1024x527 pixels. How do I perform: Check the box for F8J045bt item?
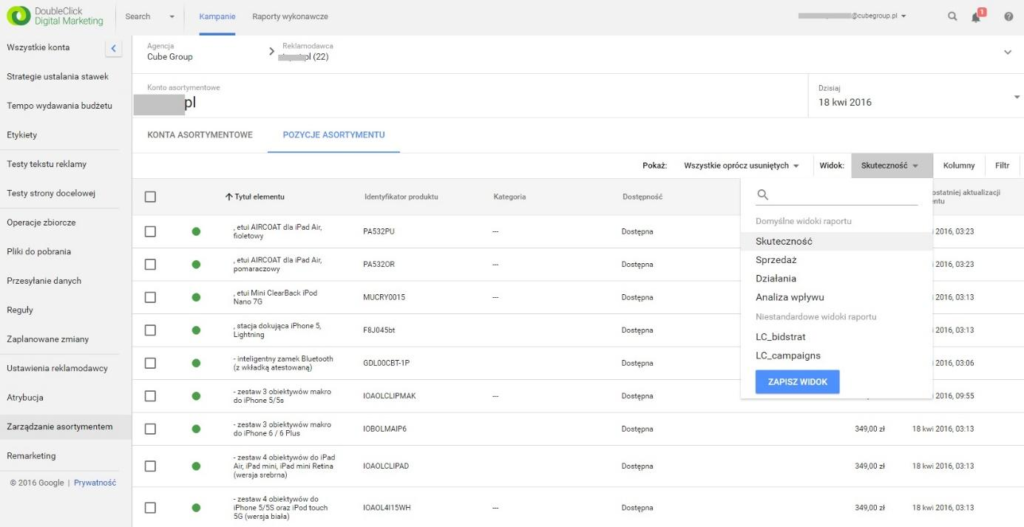150,330
